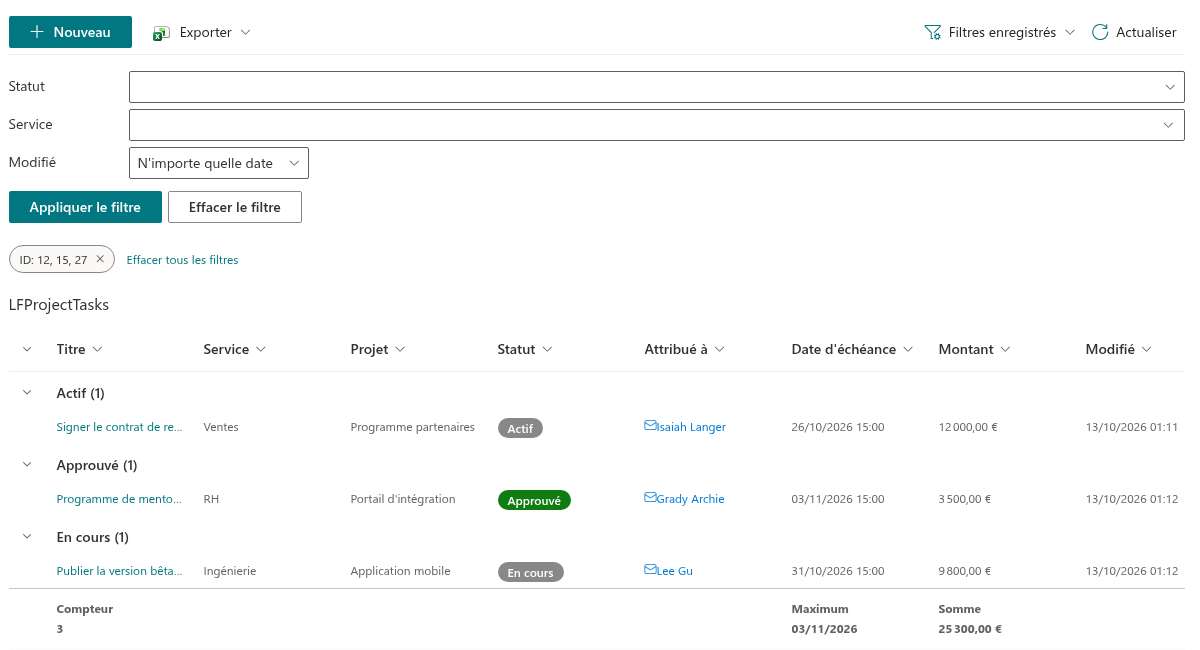Open Isaiah Langer's profile link
This screenshot has width=1200, height=650.
[x=691, y=427]
